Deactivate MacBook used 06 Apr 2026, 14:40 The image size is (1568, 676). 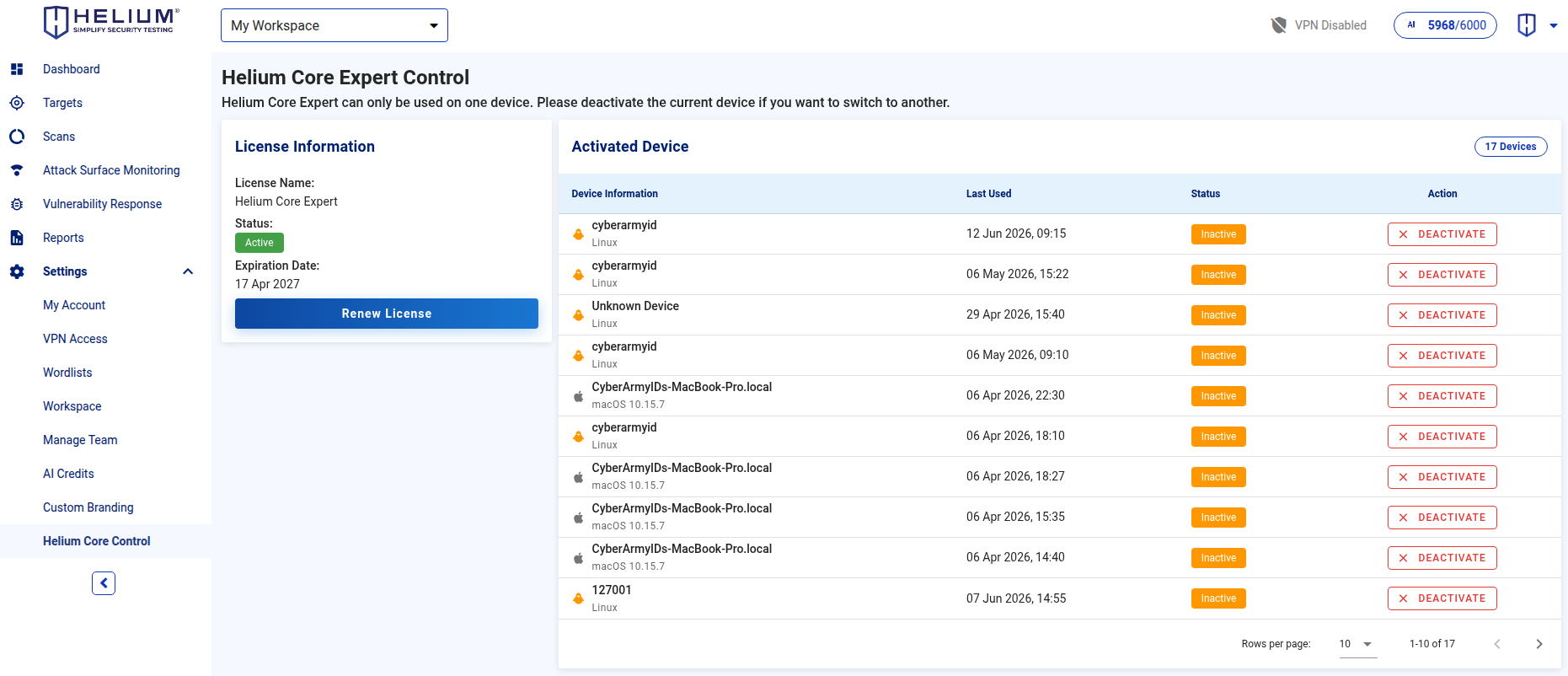coord(1442,558)
